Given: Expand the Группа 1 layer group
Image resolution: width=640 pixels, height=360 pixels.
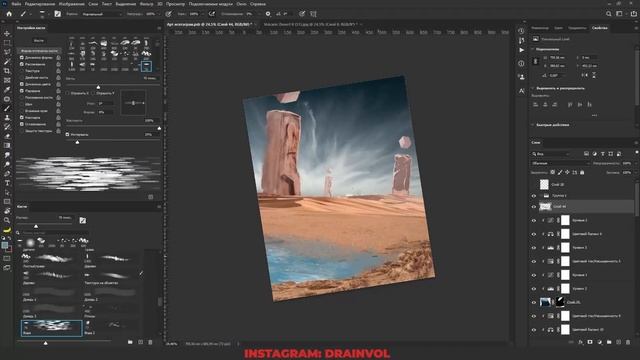Looking at the screenshot, I should click(x=540, y=196).
